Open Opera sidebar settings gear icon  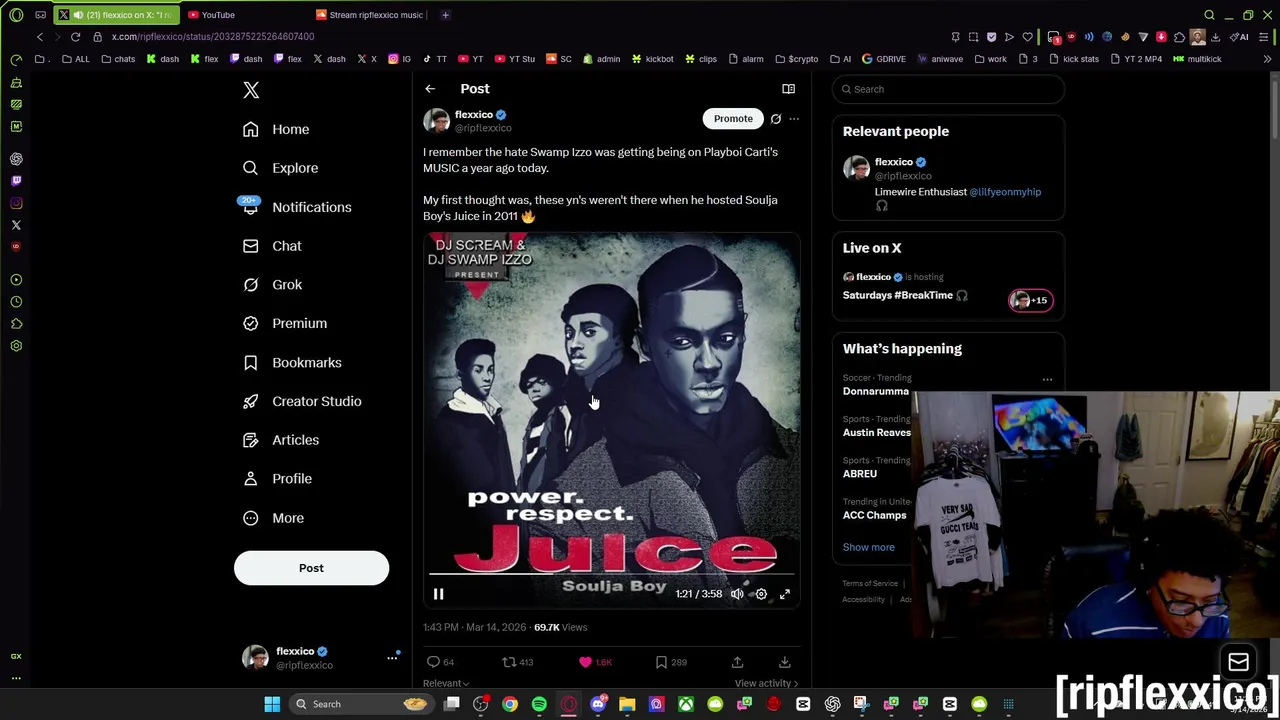tap(16, 346)
